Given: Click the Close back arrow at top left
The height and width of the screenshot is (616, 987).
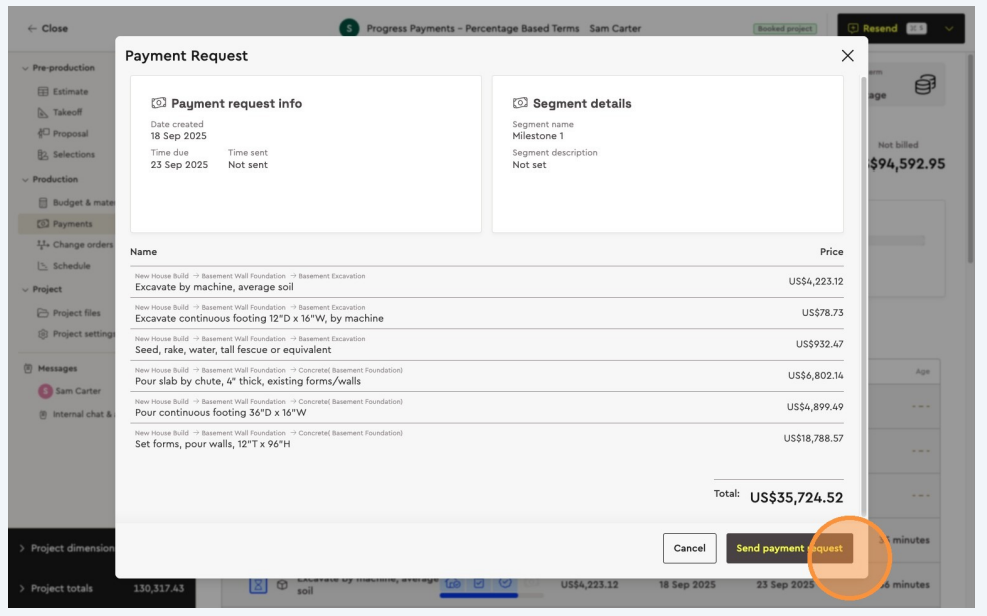Looking at the screenshot, I should coord(31,28).
